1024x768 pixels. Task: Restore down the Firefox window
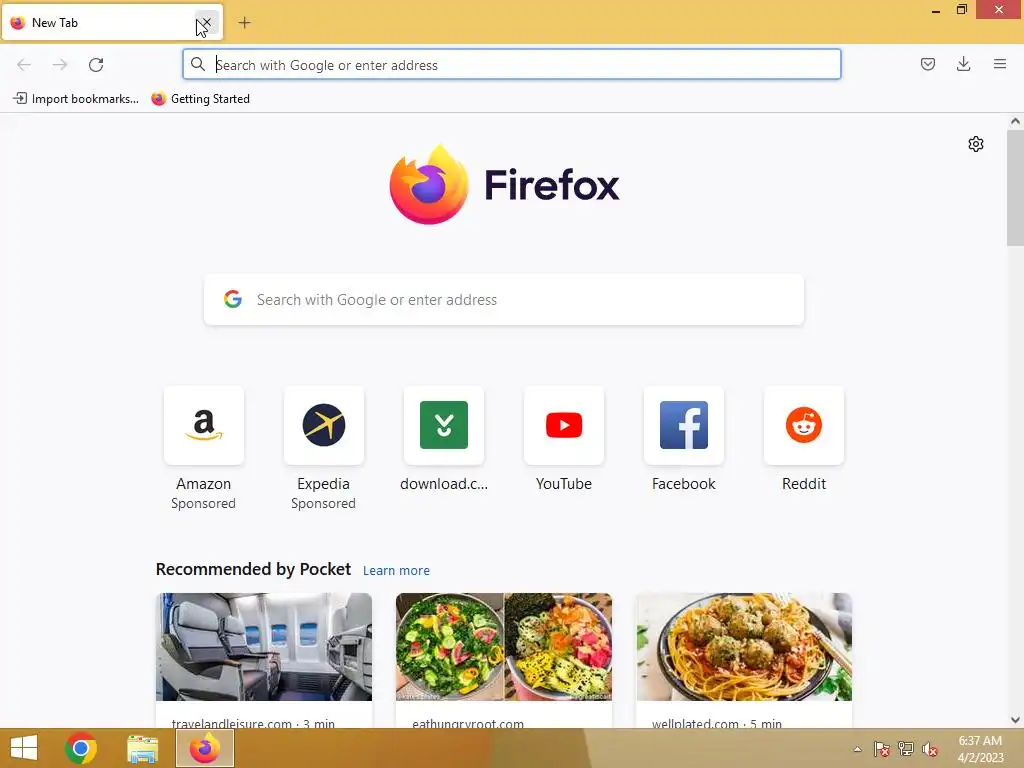pos(962,10)
